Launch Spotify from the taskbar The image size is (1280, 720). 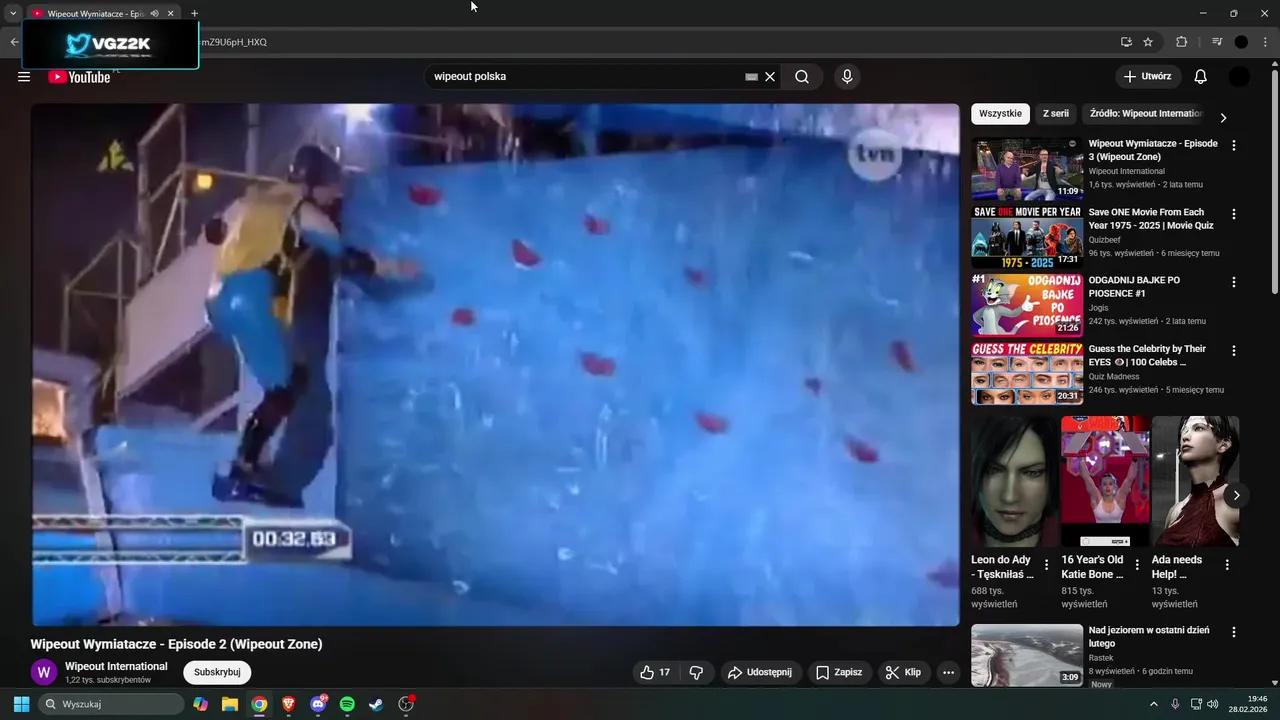pyautogui.click(x=347, y=704)
